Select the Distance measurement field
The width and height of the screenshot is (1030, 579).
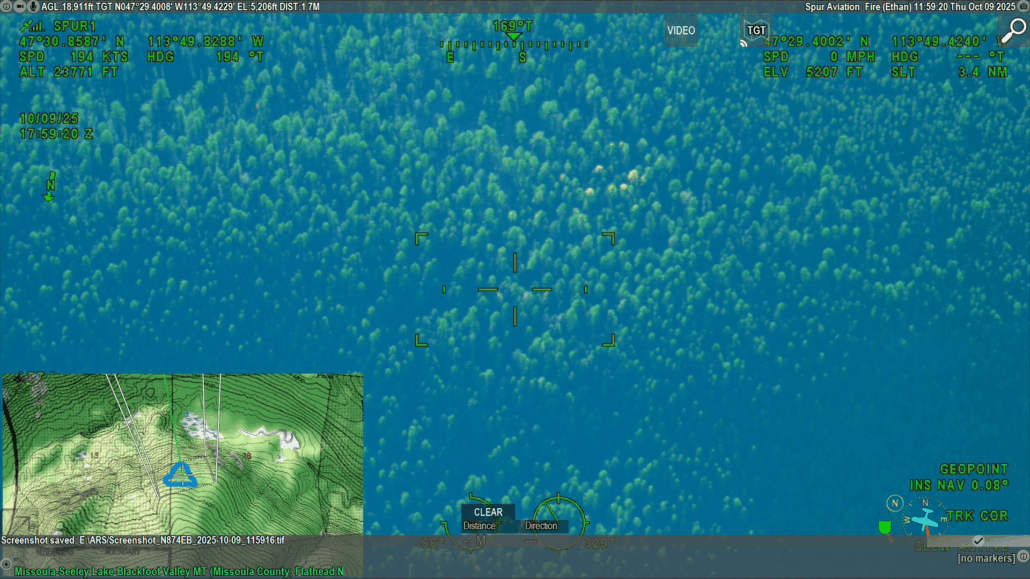(x=479, y=526)
